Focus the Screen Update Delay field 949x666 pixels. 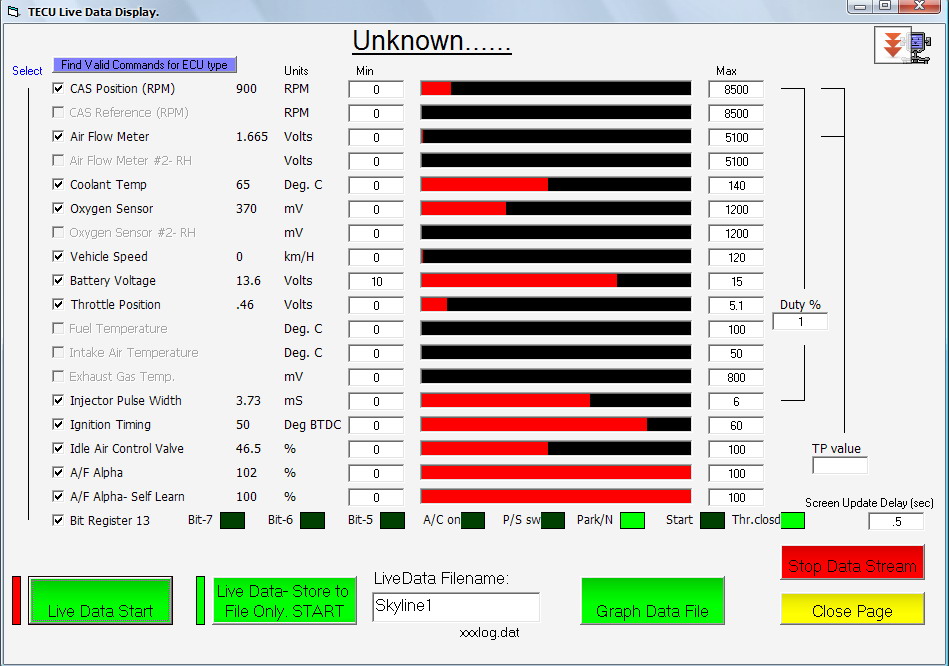(x=895, y=521)
